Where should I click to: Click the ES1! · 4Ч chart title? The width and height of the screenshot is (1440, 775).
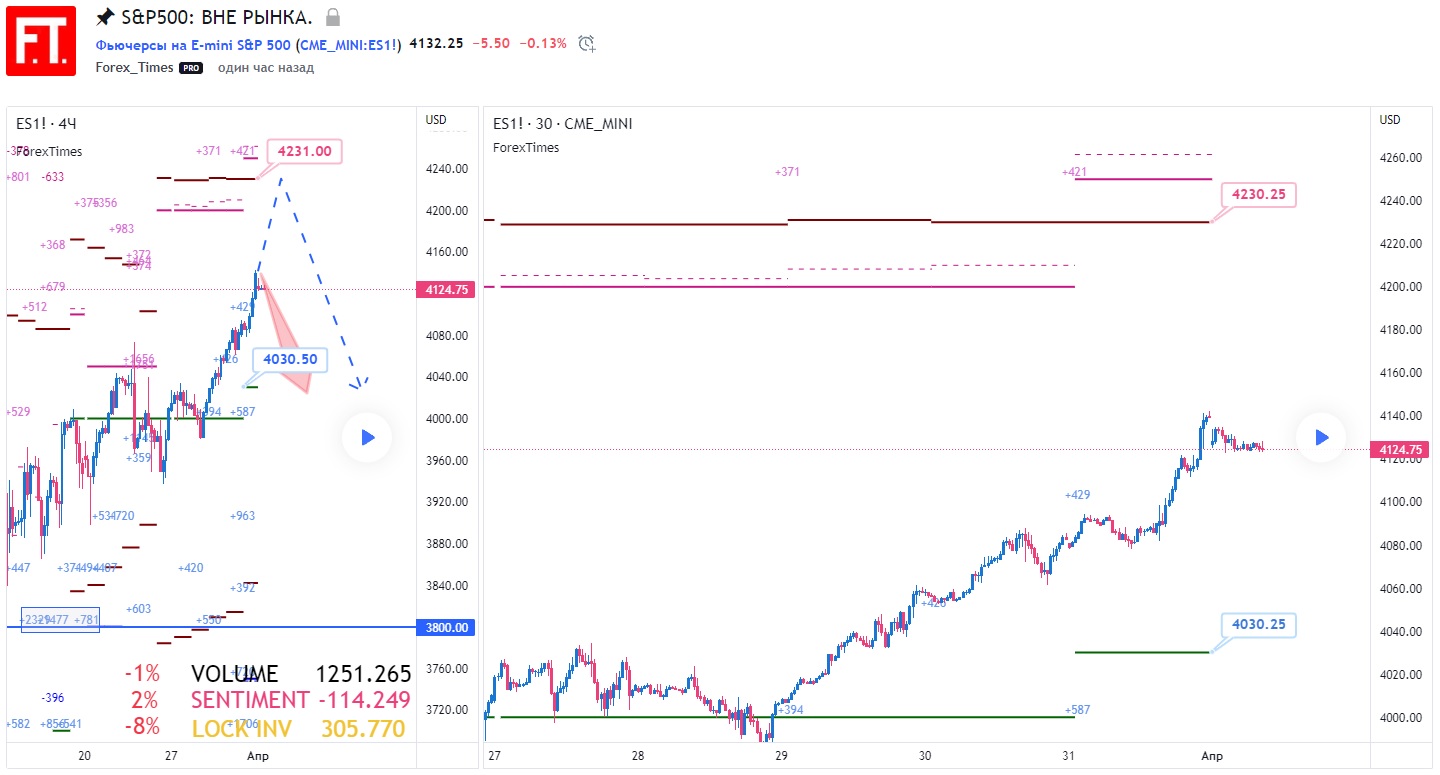[46, 124]
